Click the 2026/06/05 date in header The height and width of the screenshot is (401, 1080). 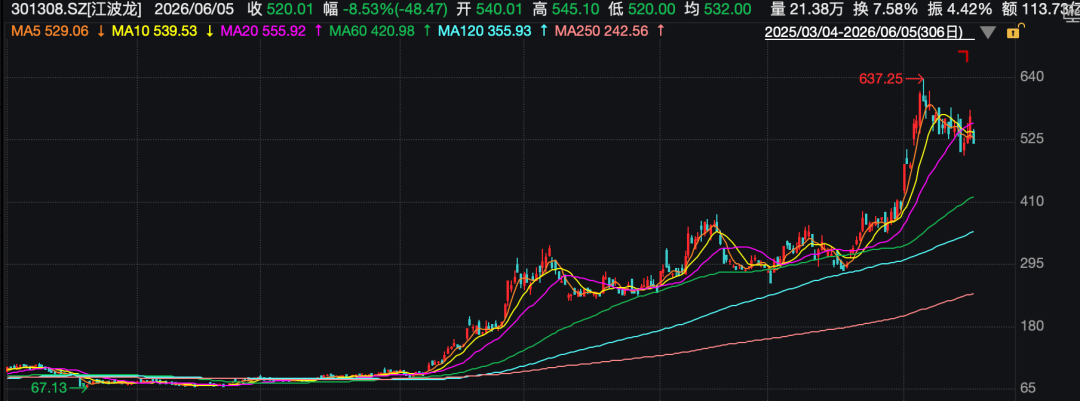pyautogui.click(x=192, y=9)
